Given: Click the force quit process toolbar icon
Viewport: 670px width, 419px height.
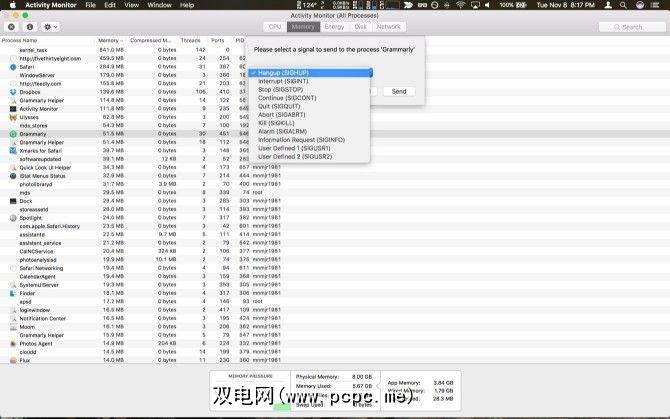Looking at the screenshot, I should 9,27.
